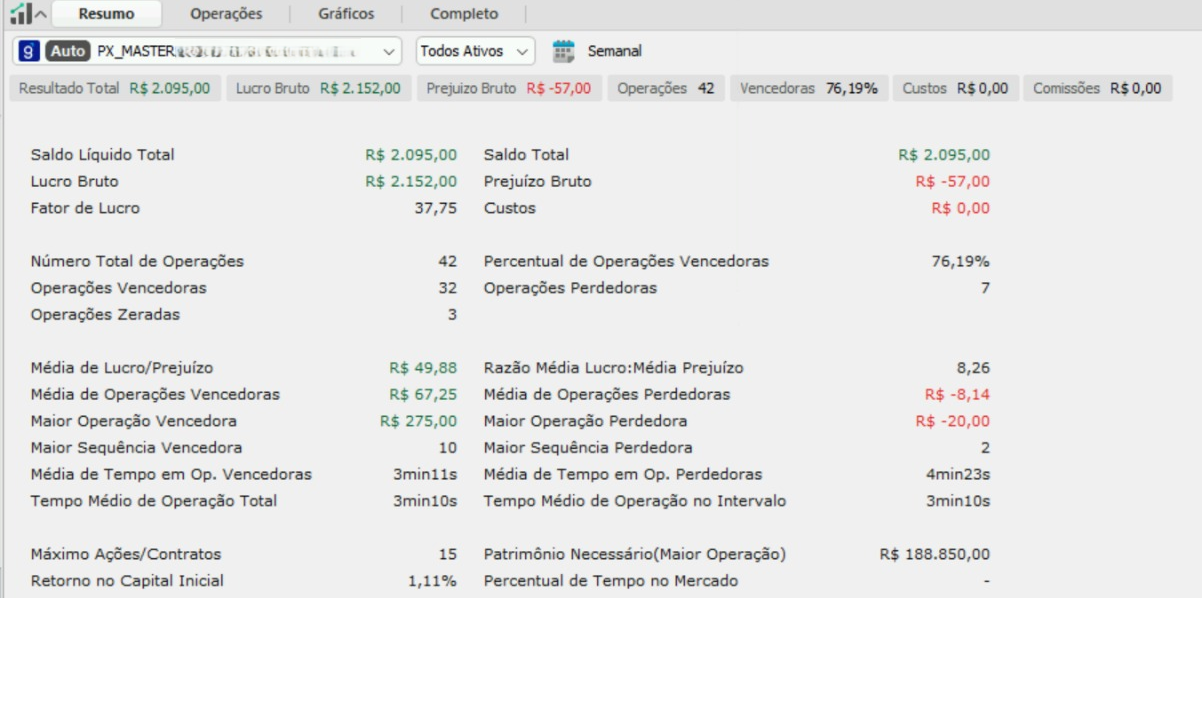Click Patrimônio Necessário value R$ 188.850,00
The image size is (1202, 726).
point(935,554)
